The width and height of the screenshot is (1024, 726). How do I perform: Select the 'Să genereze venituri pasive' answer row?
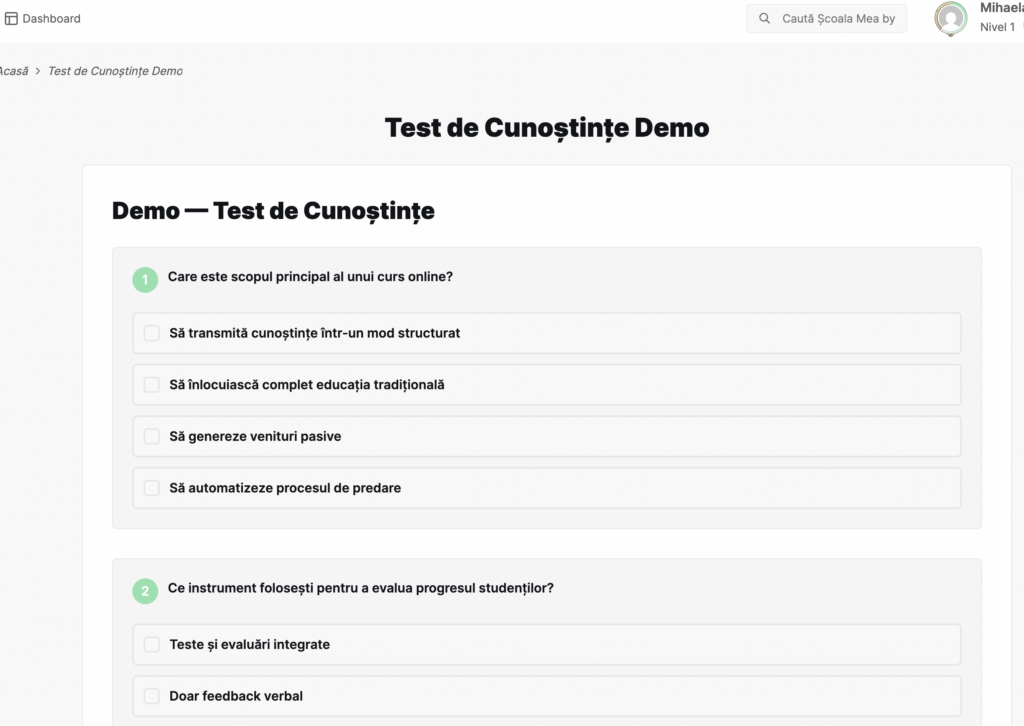pos(547,436)
